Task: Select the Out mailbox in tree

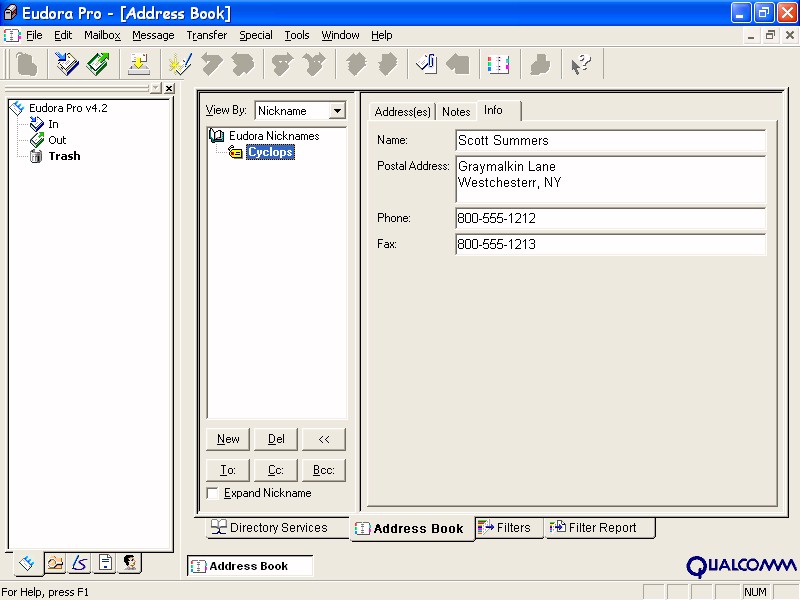Action: (x=57, y=140)
